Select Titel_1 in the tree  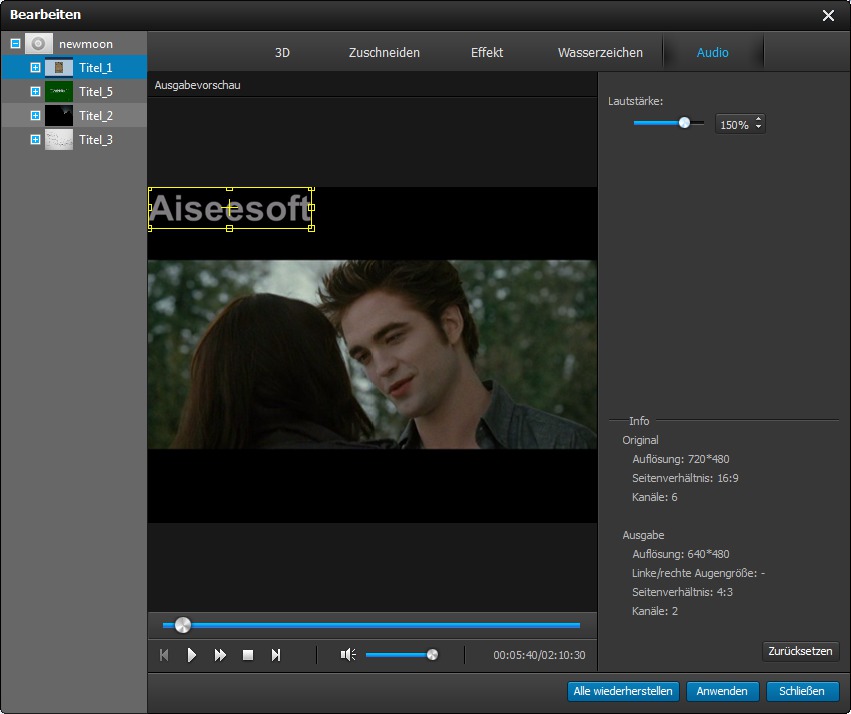pyautogui.click(x=96, y=68)
